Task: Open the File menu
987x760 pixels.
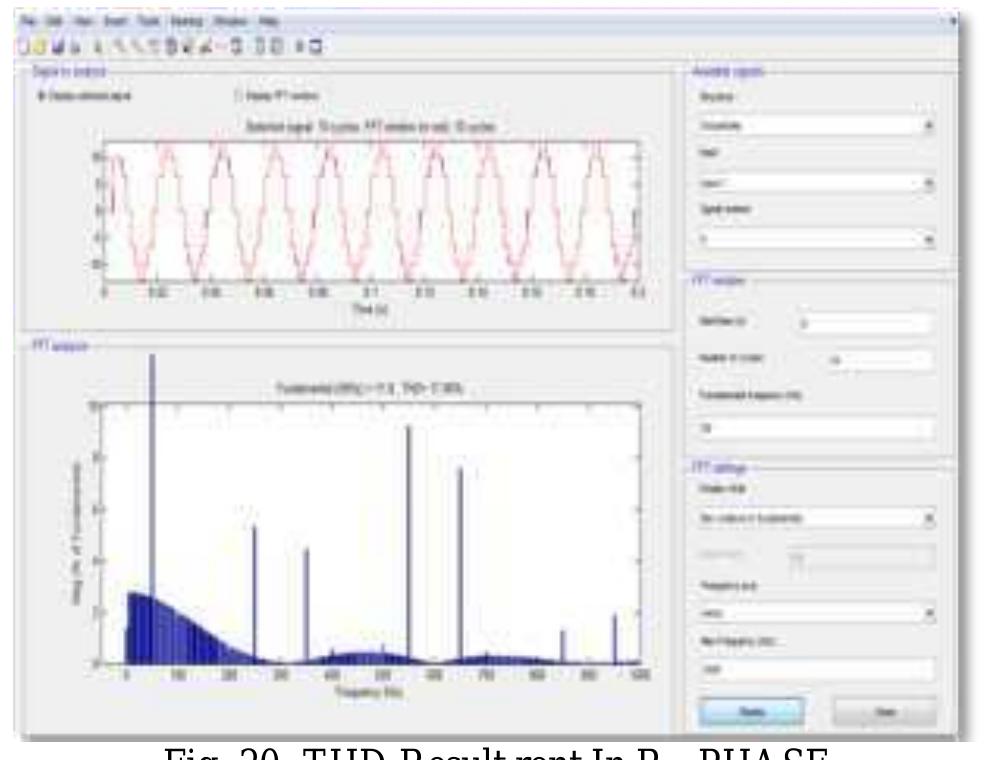Action: [28, 21]
